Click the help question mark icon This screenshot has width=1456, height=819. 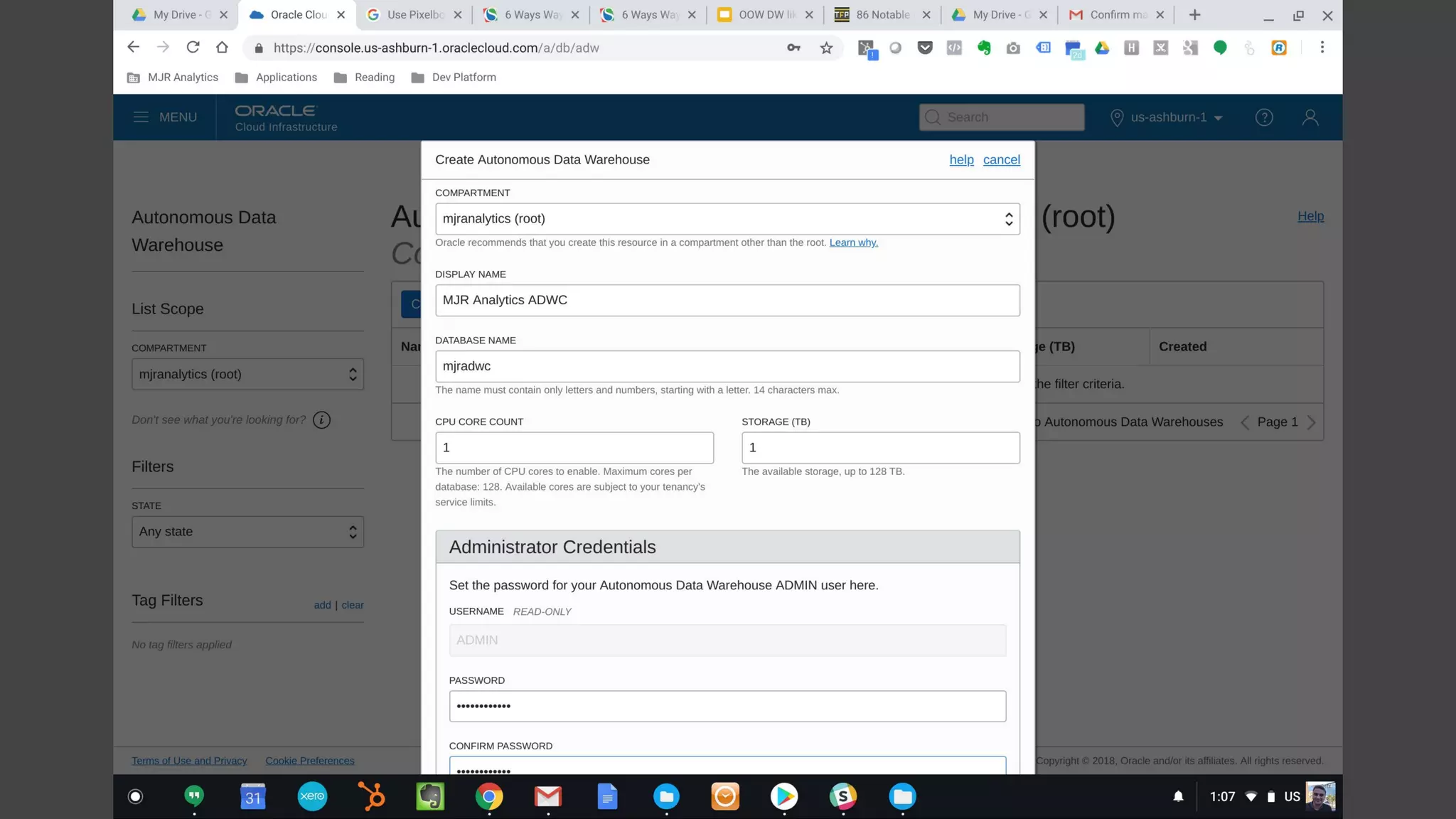[x=1263, y=117]
